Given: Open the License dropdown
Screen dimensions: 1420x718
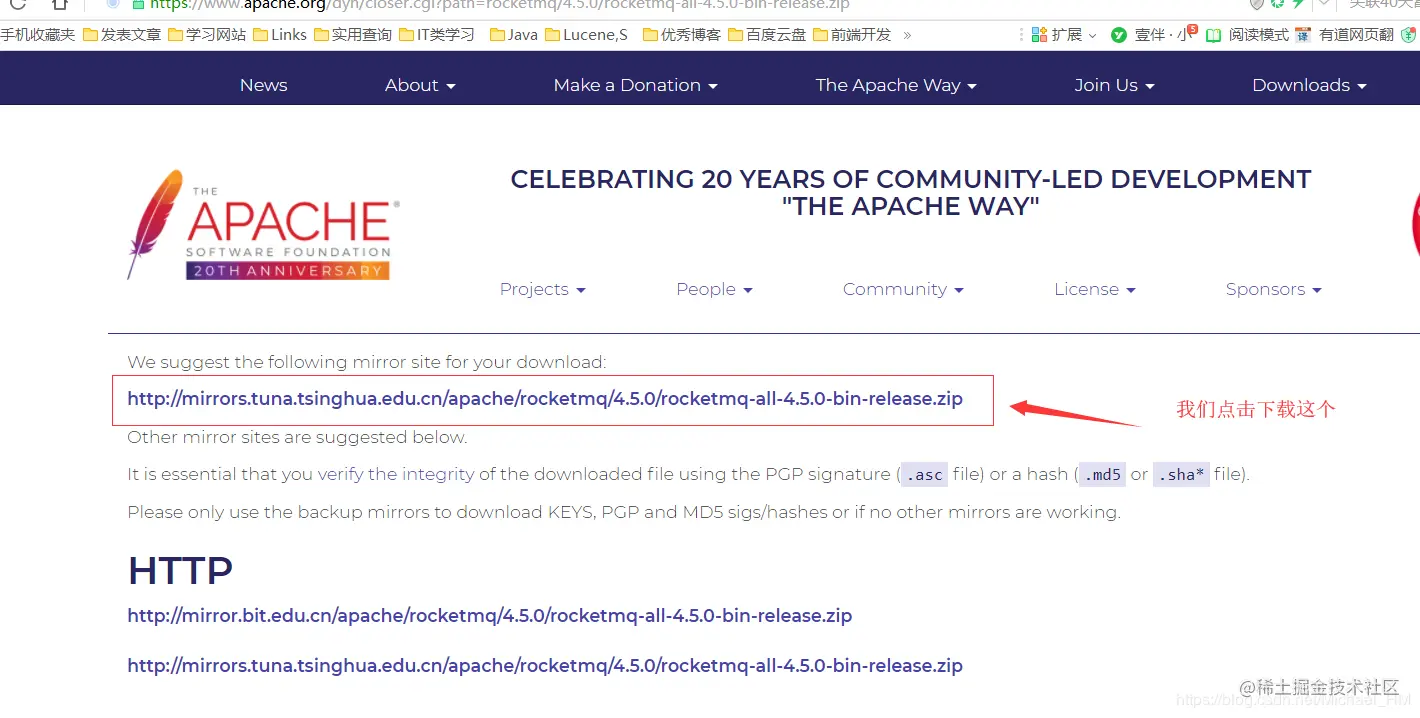Looking at the screenshot, I should [1095, 289].
